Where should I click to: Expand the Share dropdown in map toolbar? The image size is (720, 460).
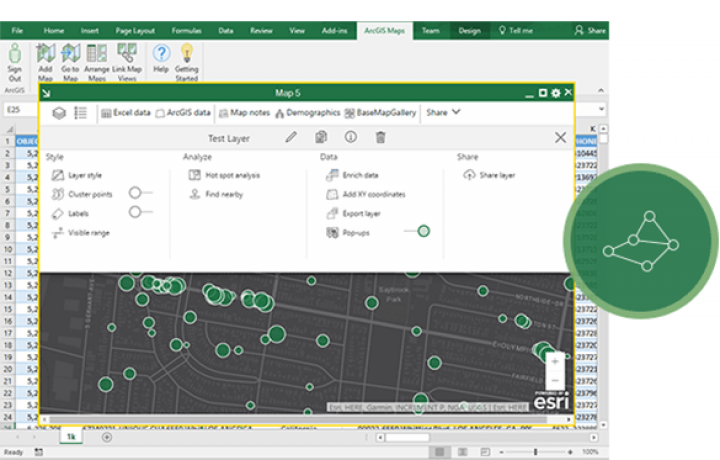[443, 112]
